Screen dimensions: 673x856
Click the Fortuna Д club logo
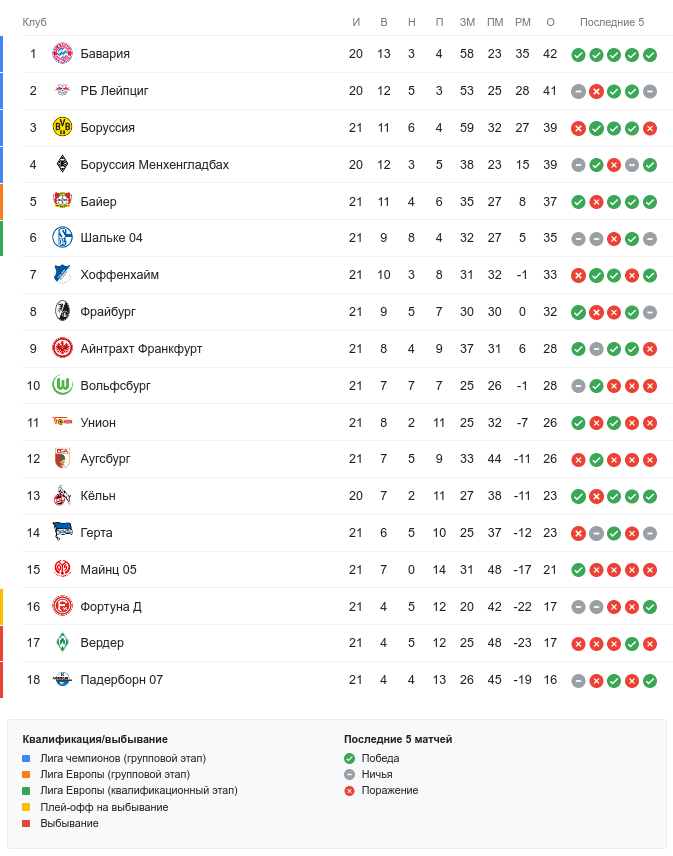tap(63, 607)
